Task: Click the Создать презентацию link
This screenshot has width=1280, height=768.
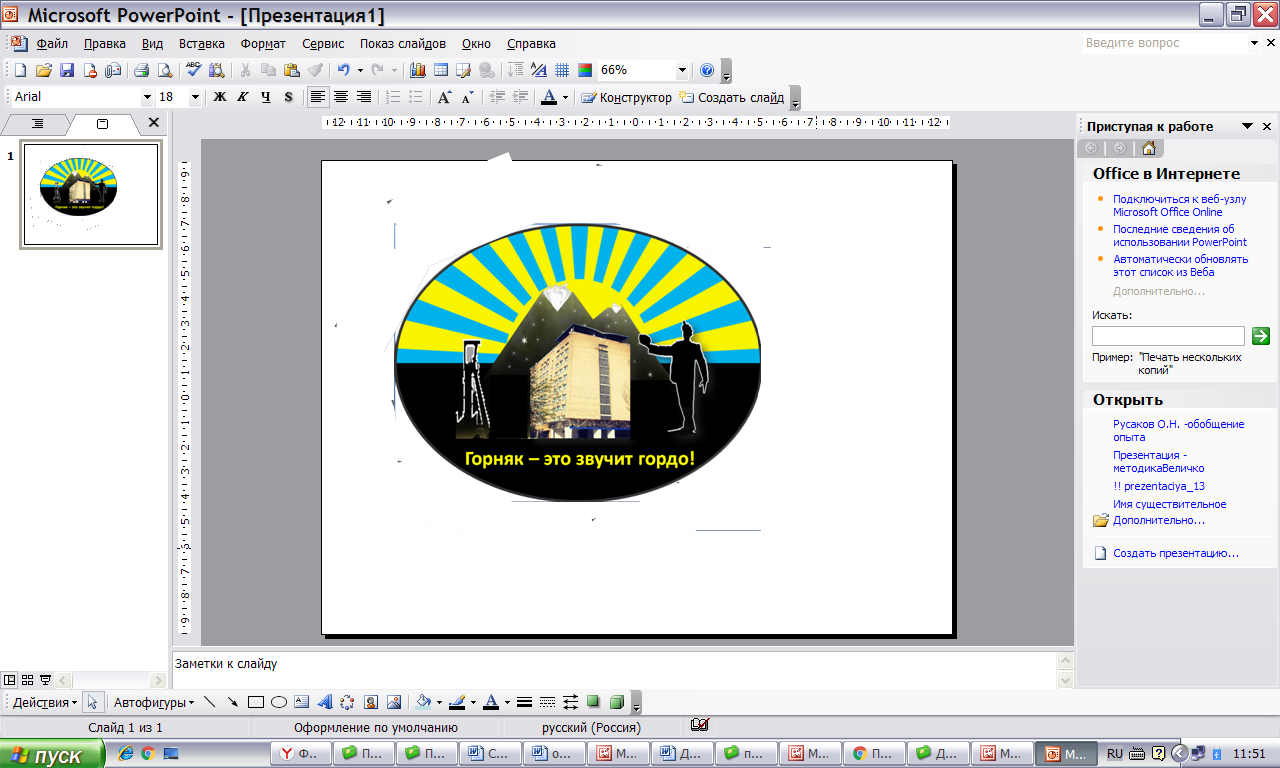Action: coord(1176,553)
